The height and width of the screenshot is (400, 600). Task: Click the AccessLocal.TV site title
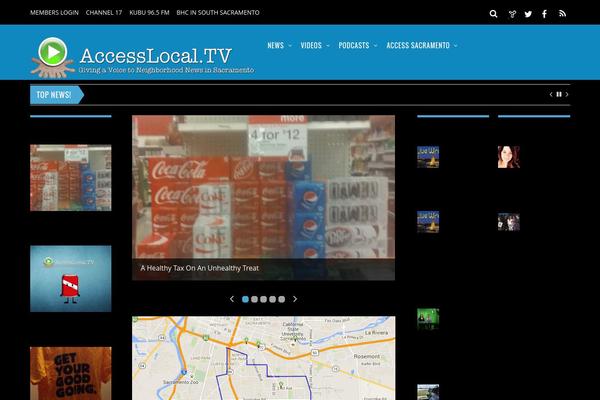[x=155, y=56]
